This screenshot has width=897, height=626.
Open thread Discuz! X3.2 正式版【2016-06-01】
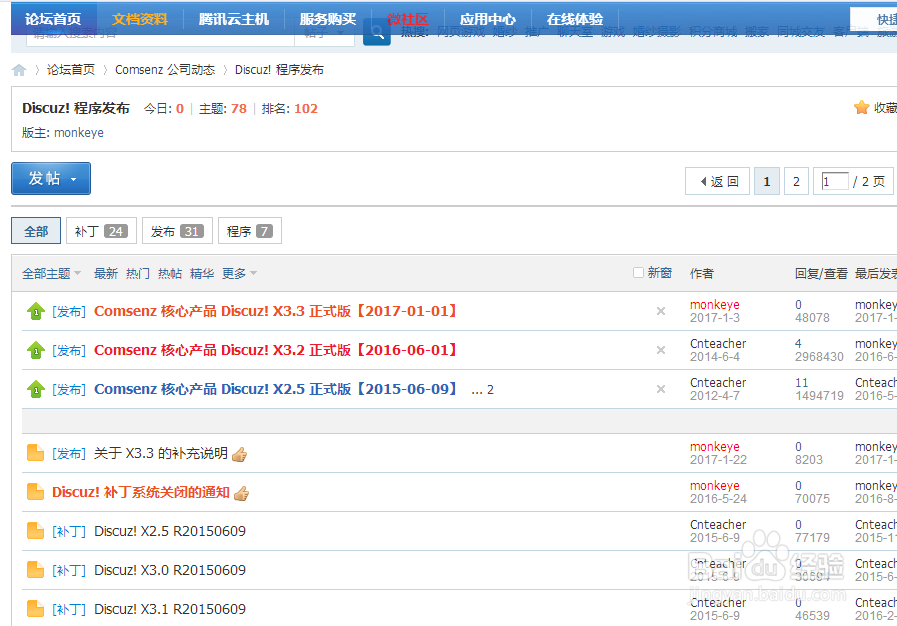[x=276, y=350]
